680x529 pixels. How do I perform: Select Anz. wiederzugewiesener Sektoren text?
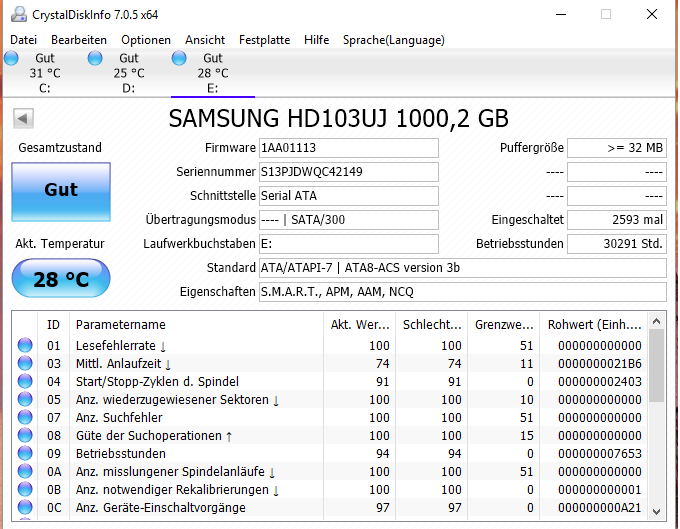172,399
